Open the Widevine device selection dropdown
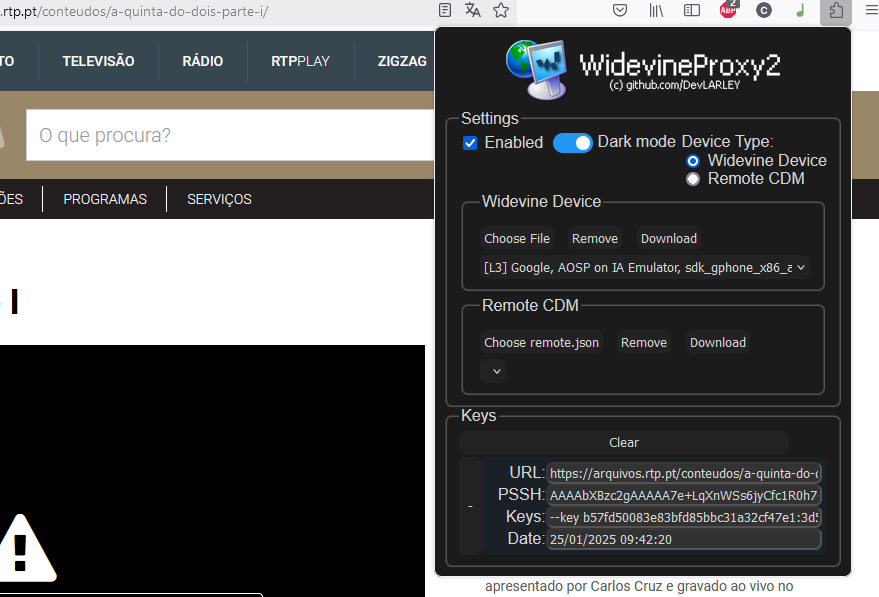 point(644,267)
